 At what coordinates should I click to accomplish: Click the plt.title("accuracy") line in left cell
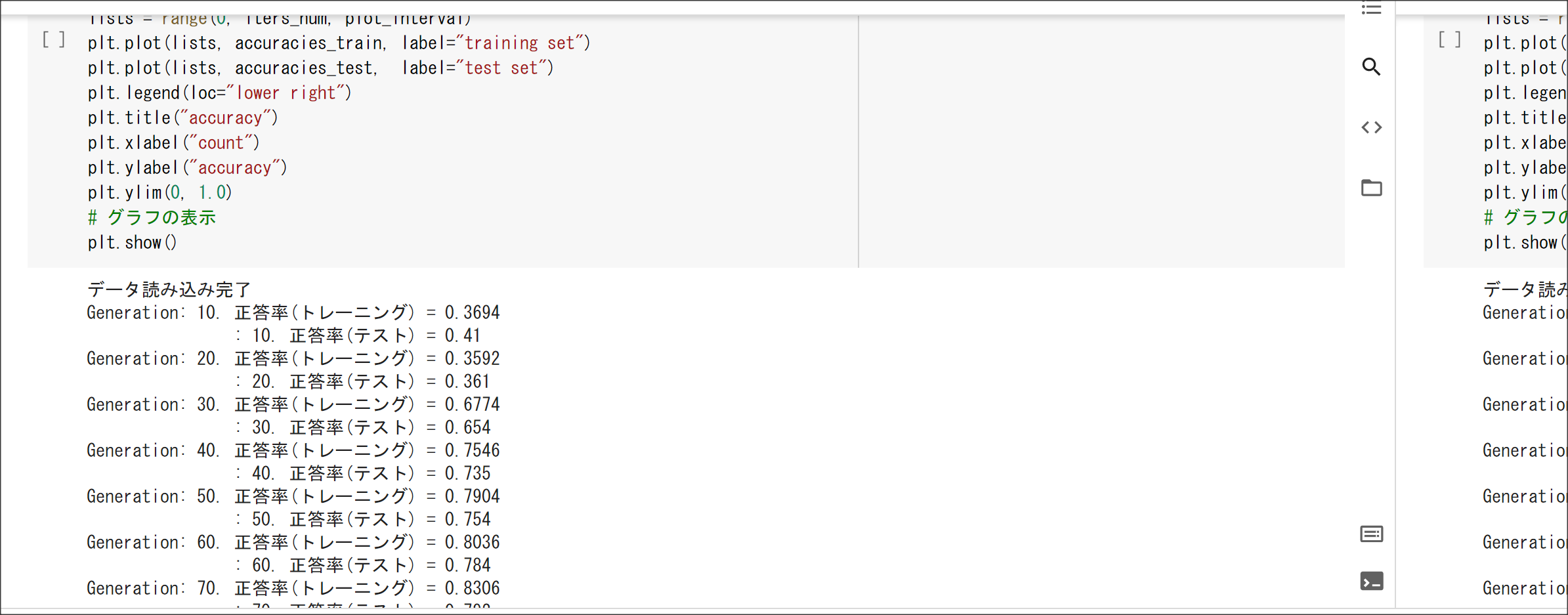click(x=183, y=118)
